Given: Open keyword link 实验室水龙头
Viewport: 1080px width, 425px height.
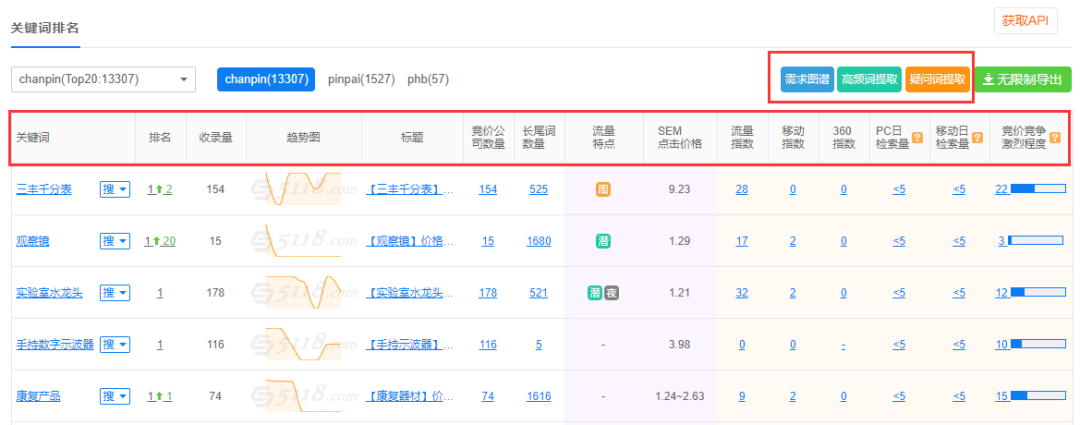Looking at the screenshot, I should 49,293.
